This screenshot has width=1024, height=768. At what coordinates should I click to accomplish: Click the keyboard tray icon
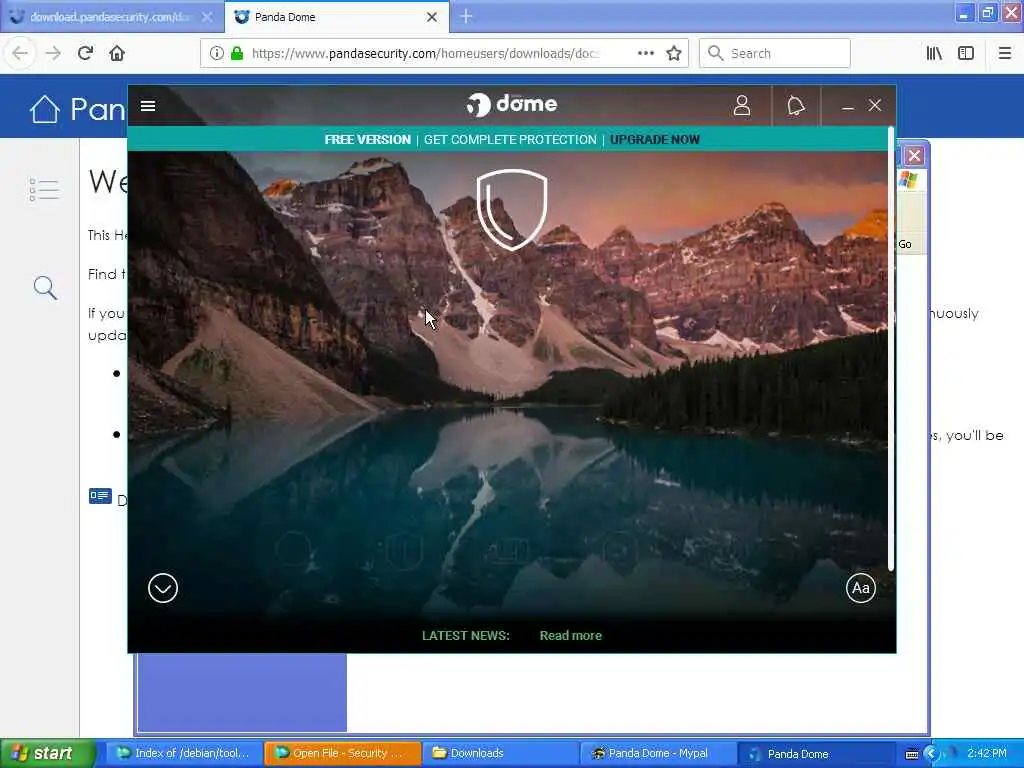(912, 754)
